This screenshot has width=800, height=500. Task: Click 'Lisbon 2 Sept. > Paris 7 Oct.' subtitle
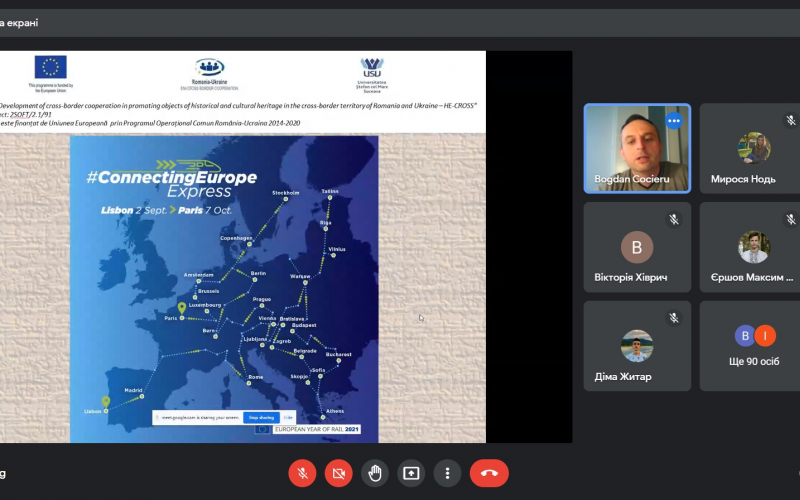point(166,210)
